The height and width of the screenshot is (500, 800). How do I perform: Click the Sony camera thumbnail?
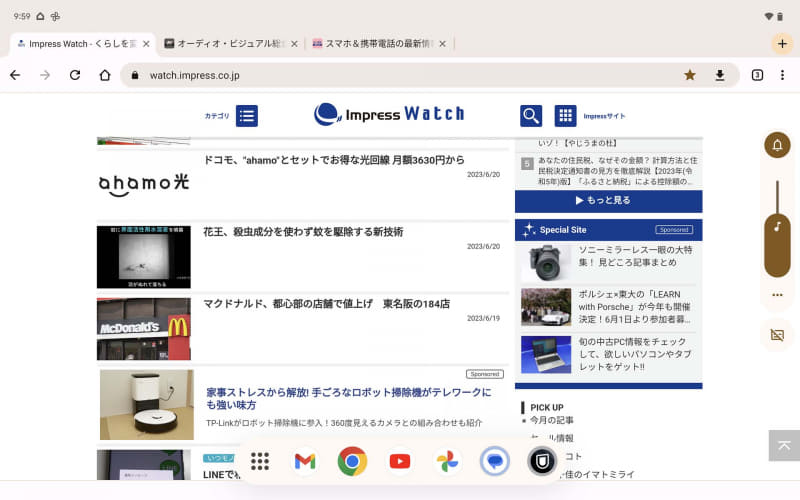pos(546,263)
